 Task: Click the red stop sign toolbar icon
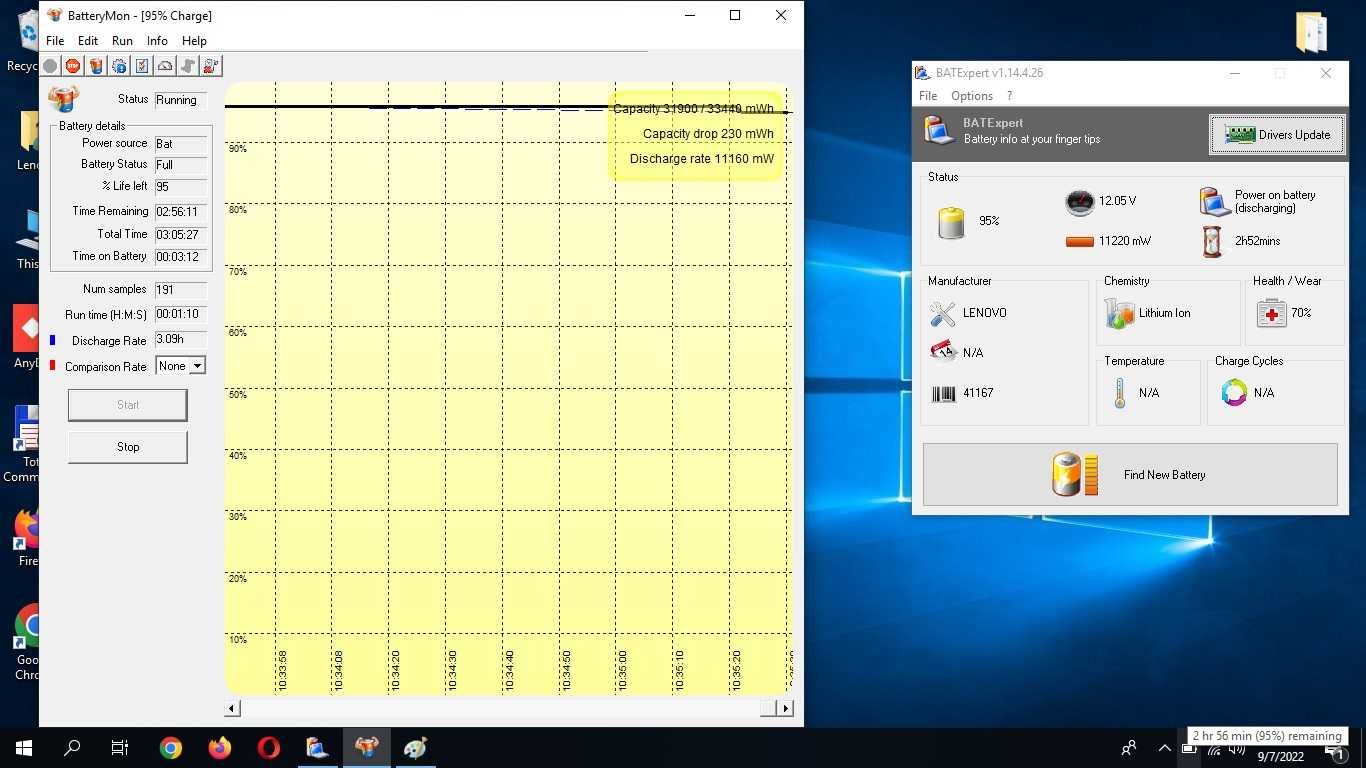tap(73, 66)
